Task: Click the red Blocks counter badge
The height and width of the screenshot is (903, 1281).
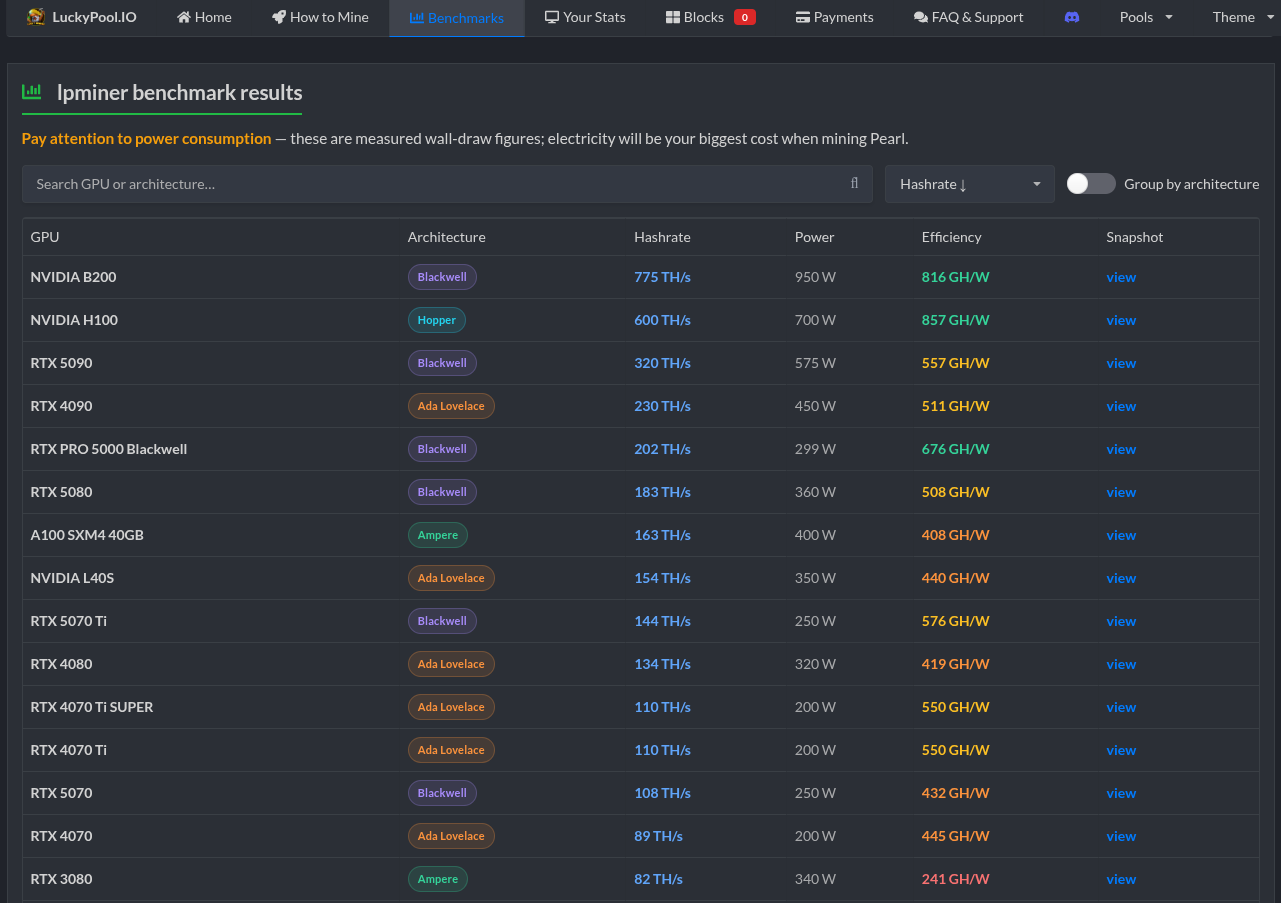Action: click(x=744, y=17)
